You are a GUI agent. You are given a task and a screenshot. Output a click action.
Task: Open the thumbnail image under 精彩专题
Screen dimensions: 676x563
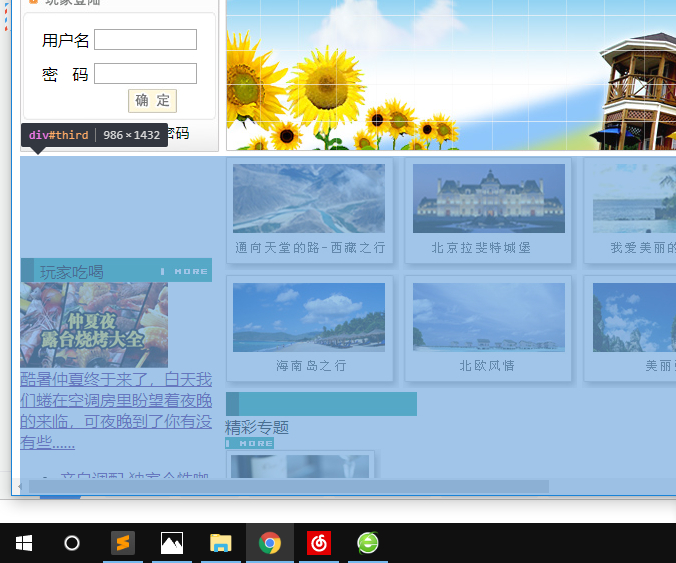[300, 465]
